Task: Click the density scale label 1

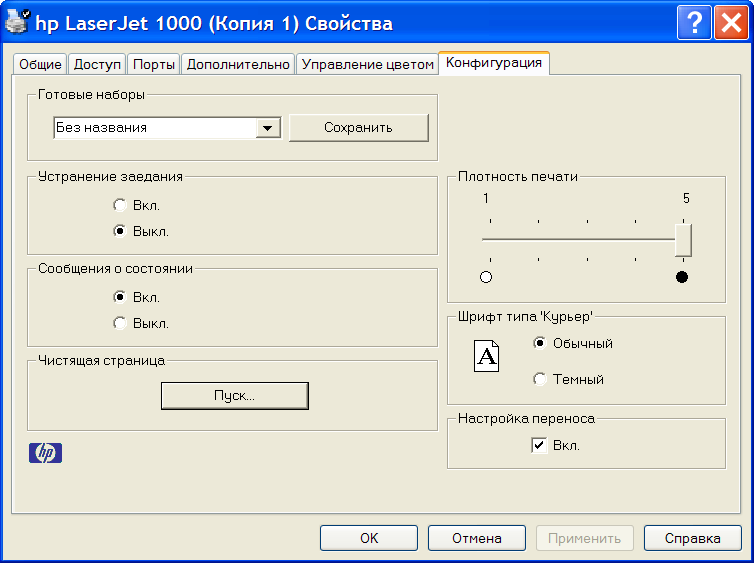Action: tap(486, 198)
